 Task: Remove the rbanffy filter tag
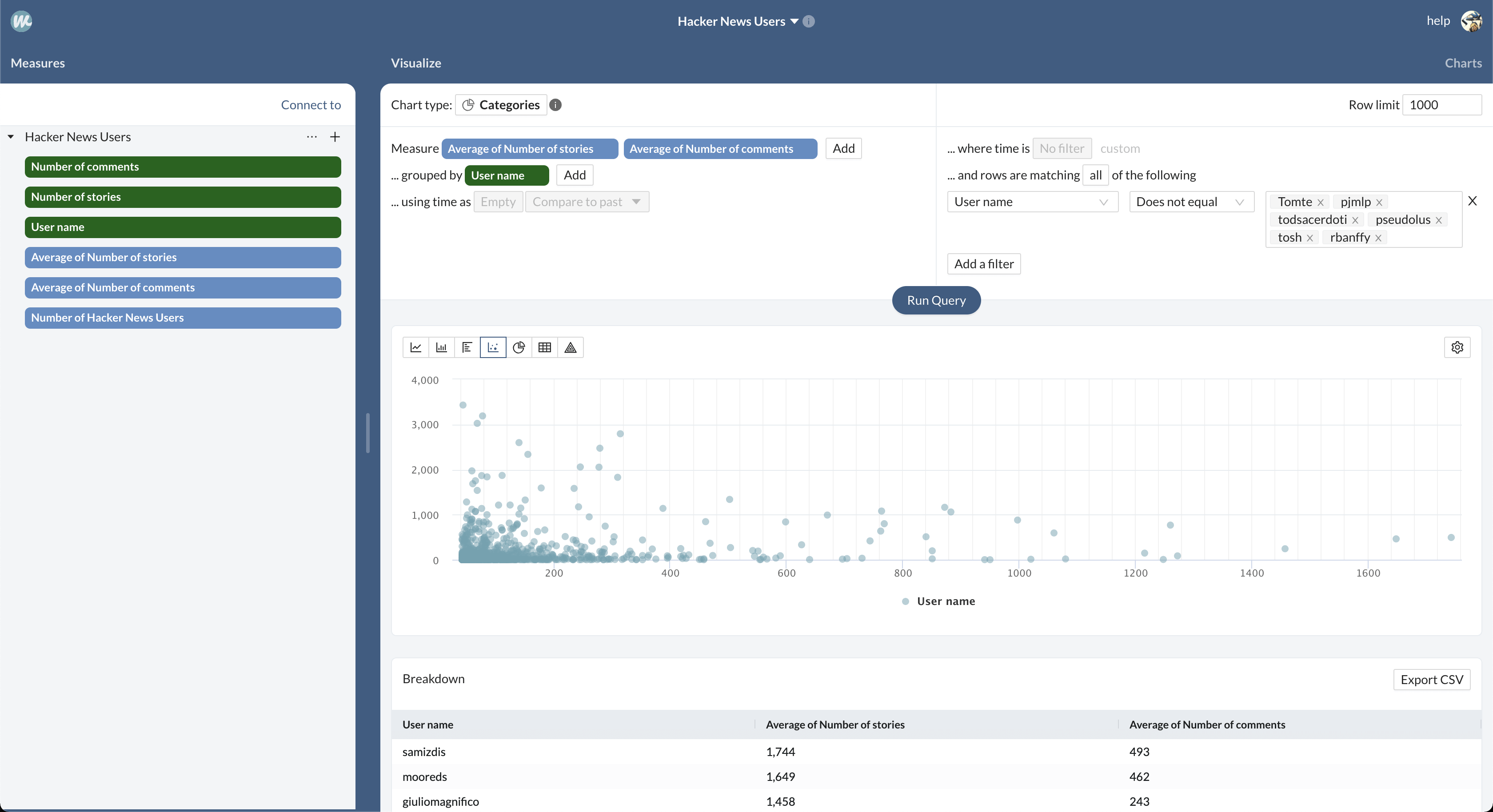(x=1378, y=238)
